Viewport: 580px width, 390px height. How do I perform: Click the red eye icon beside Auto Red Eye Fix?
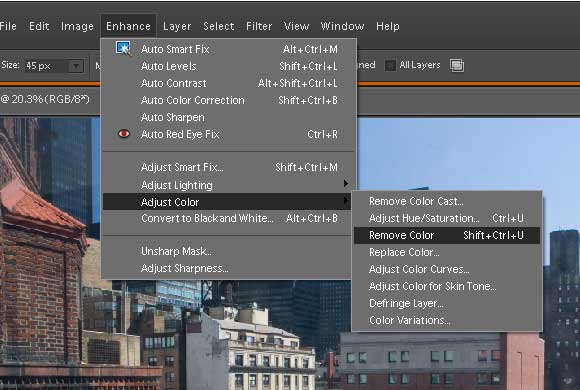click(124, 134)
